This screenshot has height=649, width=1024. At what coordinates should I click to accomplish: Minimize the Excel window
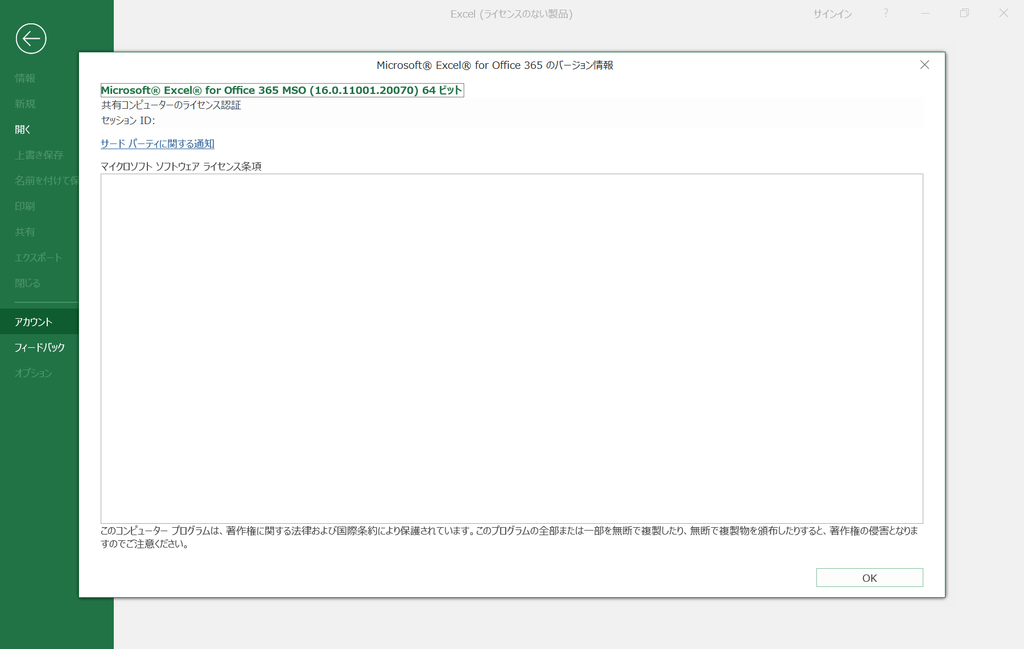click(925, 13)
